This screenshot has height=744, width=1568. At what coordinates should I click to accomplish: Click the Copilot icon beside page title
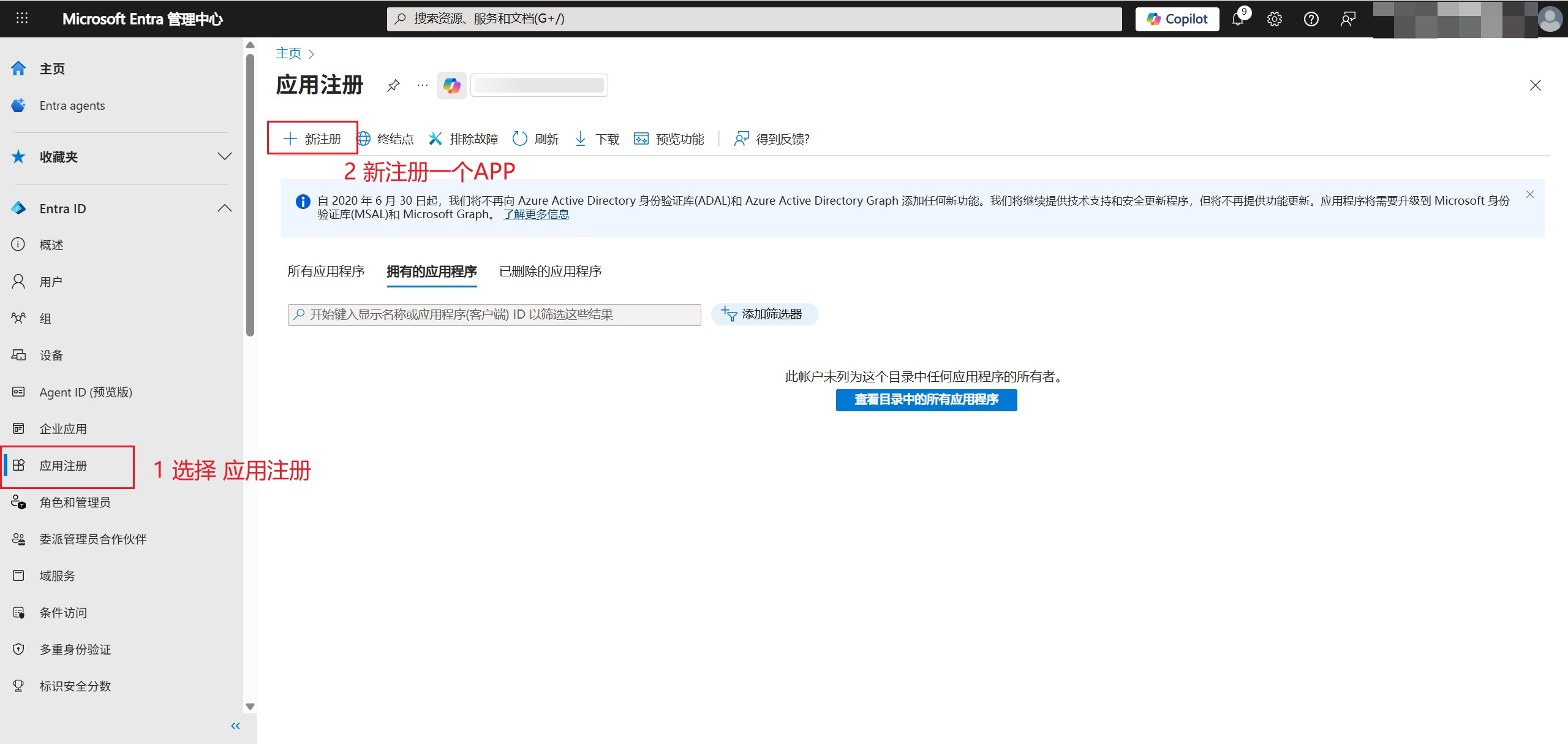(452, 85)
